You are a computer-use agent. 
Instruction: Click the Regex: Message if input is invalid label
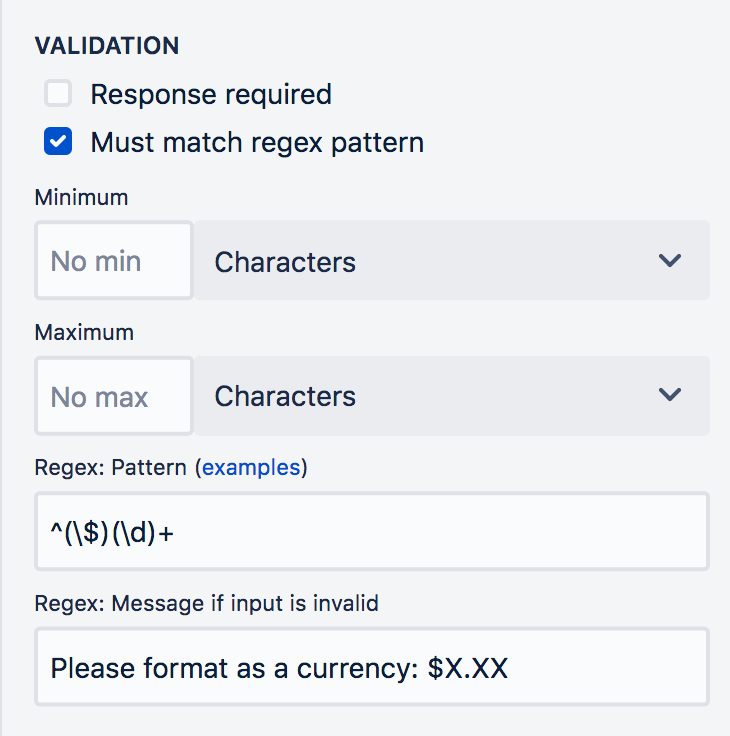(x=207, y=603)
